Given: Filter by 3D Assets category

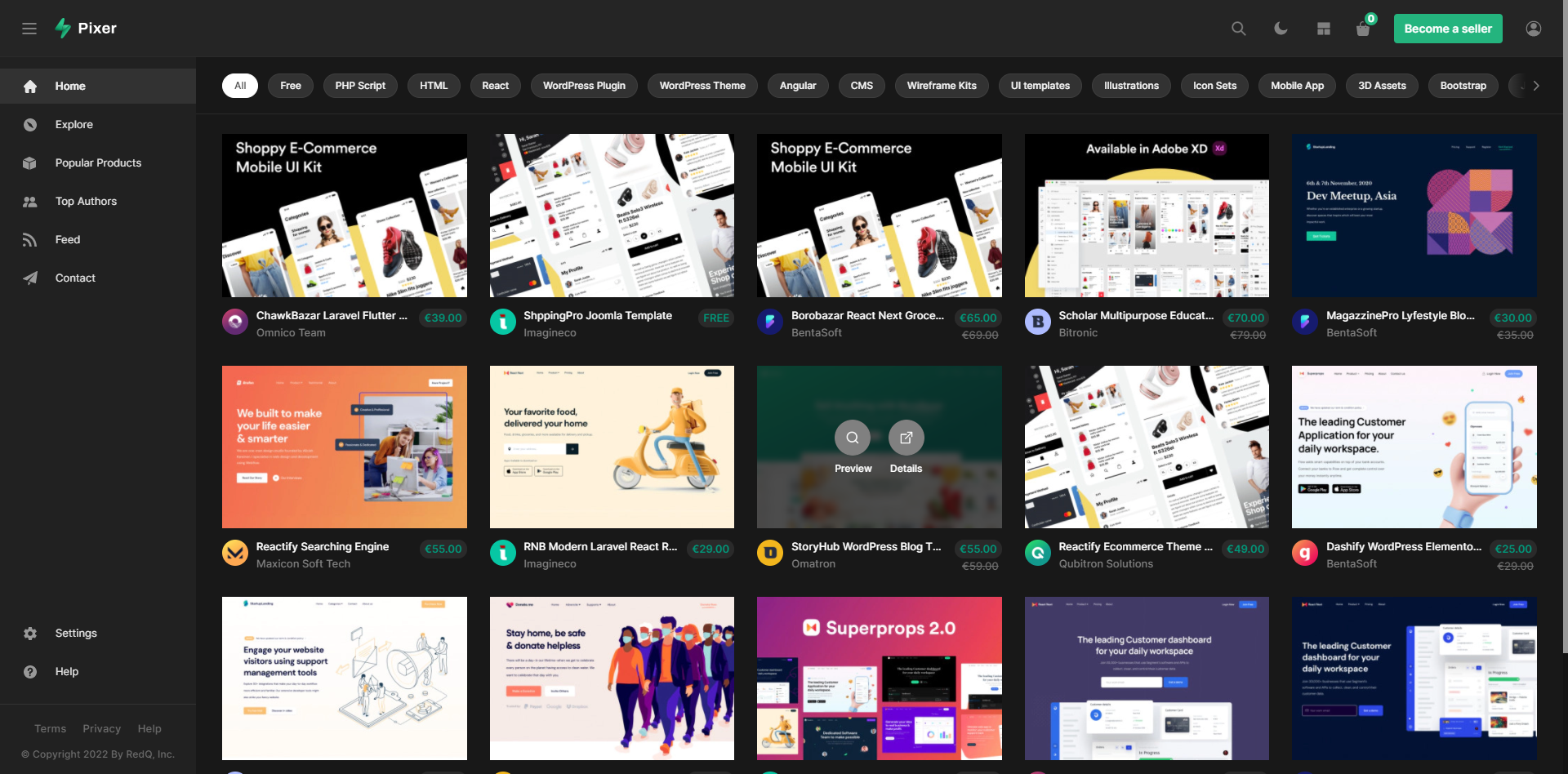Looking at the screenshot, I should pos(1382,86).
